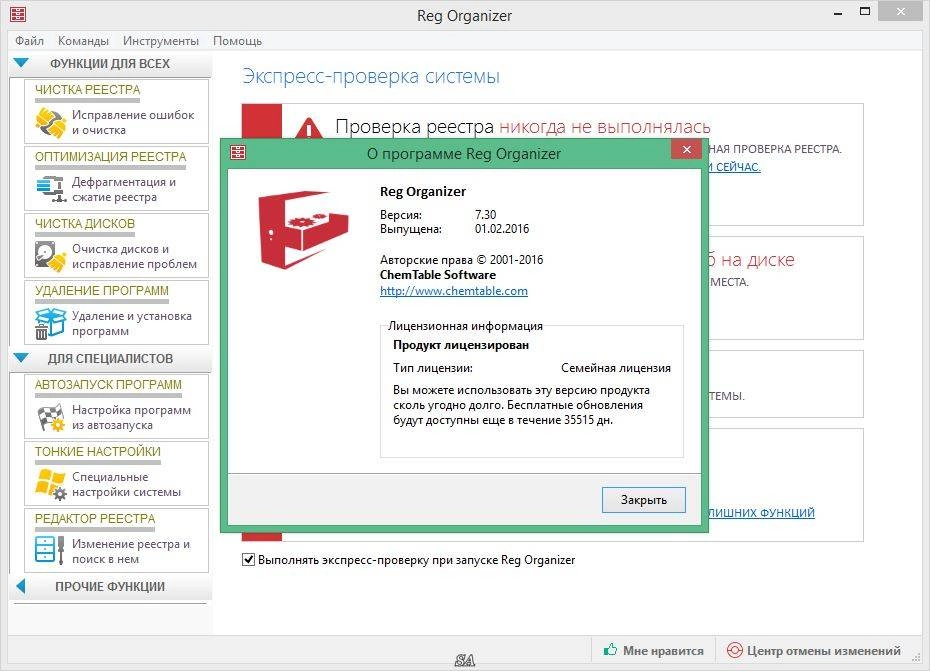Open the Файл menu

point(29,41)
